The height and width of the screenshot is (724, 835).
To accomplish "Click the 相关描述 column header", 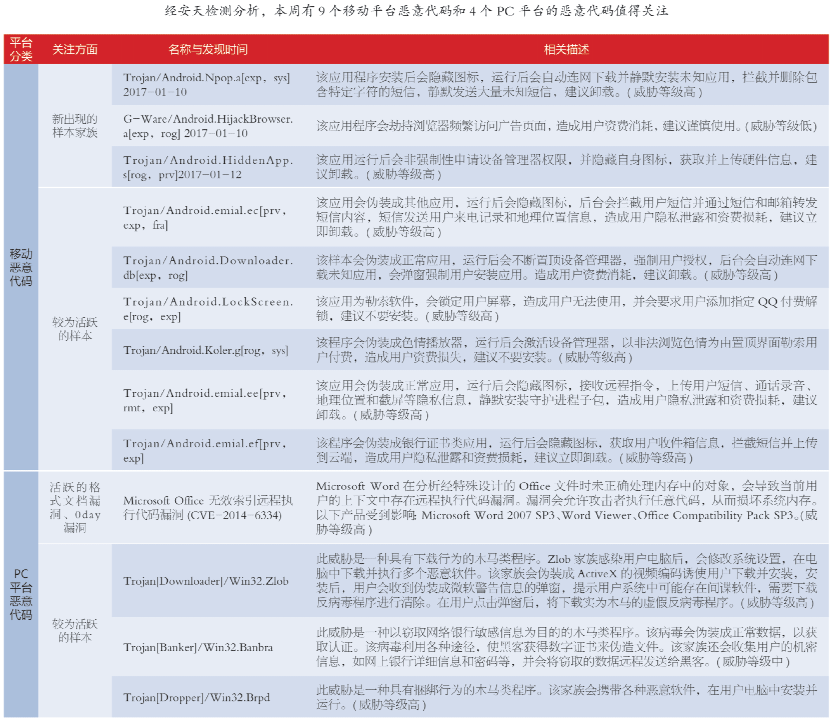I will [x=566, y=50].
